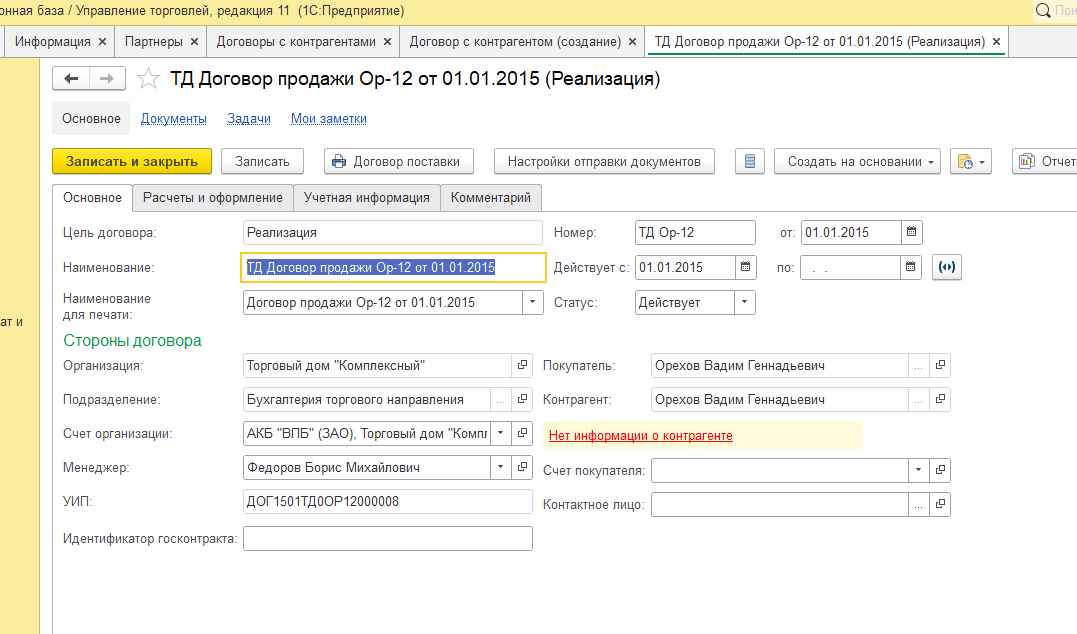Expand the Статус dropdown

coord(745,302)
